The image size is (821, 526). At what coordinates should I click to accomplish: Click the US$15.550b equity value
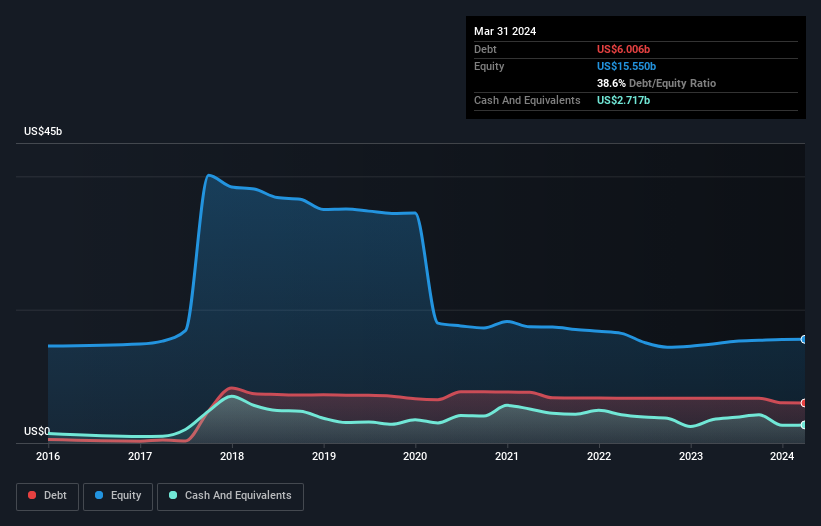pos(626,66)
